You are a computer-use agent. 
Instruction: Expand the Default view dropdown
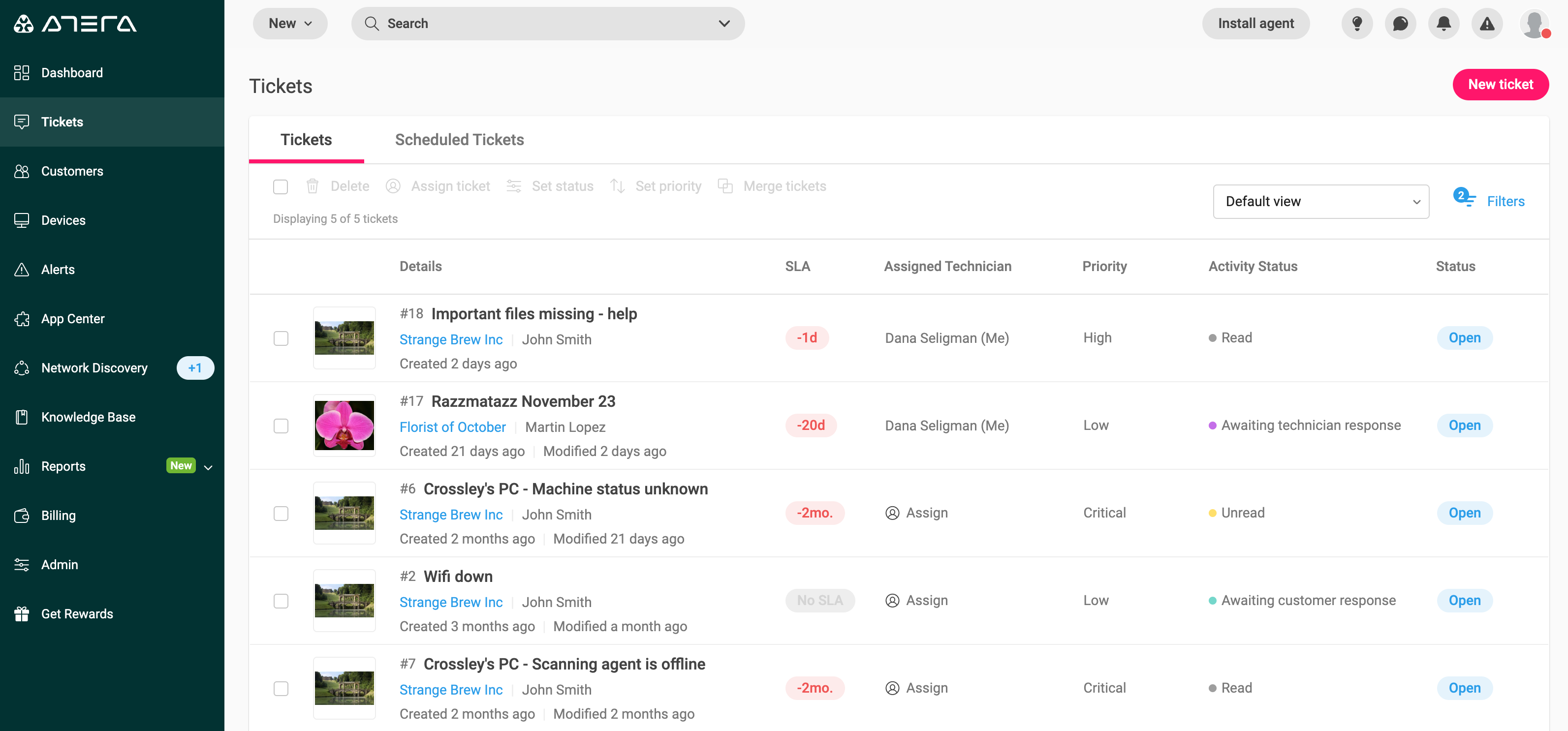pyautogui.click(x=1320, y=202)
